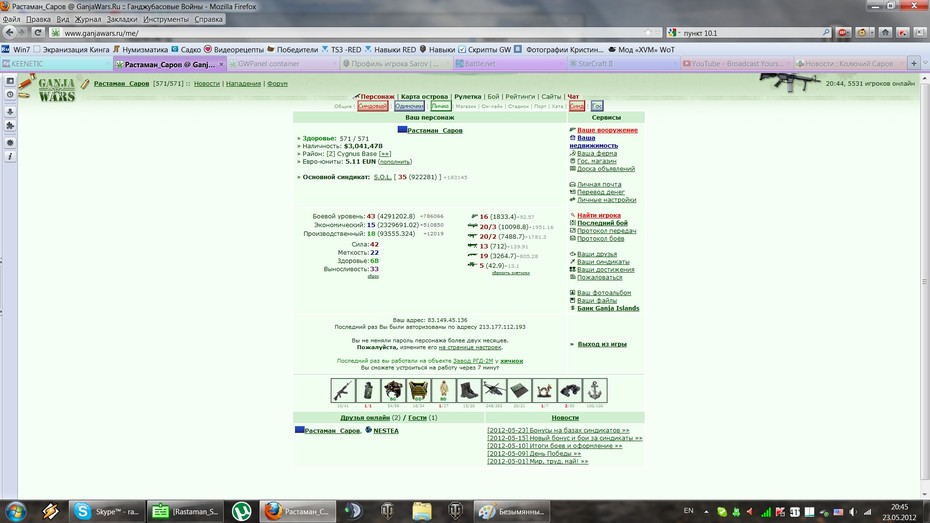Open the Рулетка page
The height and width of the screenshot is (523, 930).
pyautogui.click(x=467, y=96)
